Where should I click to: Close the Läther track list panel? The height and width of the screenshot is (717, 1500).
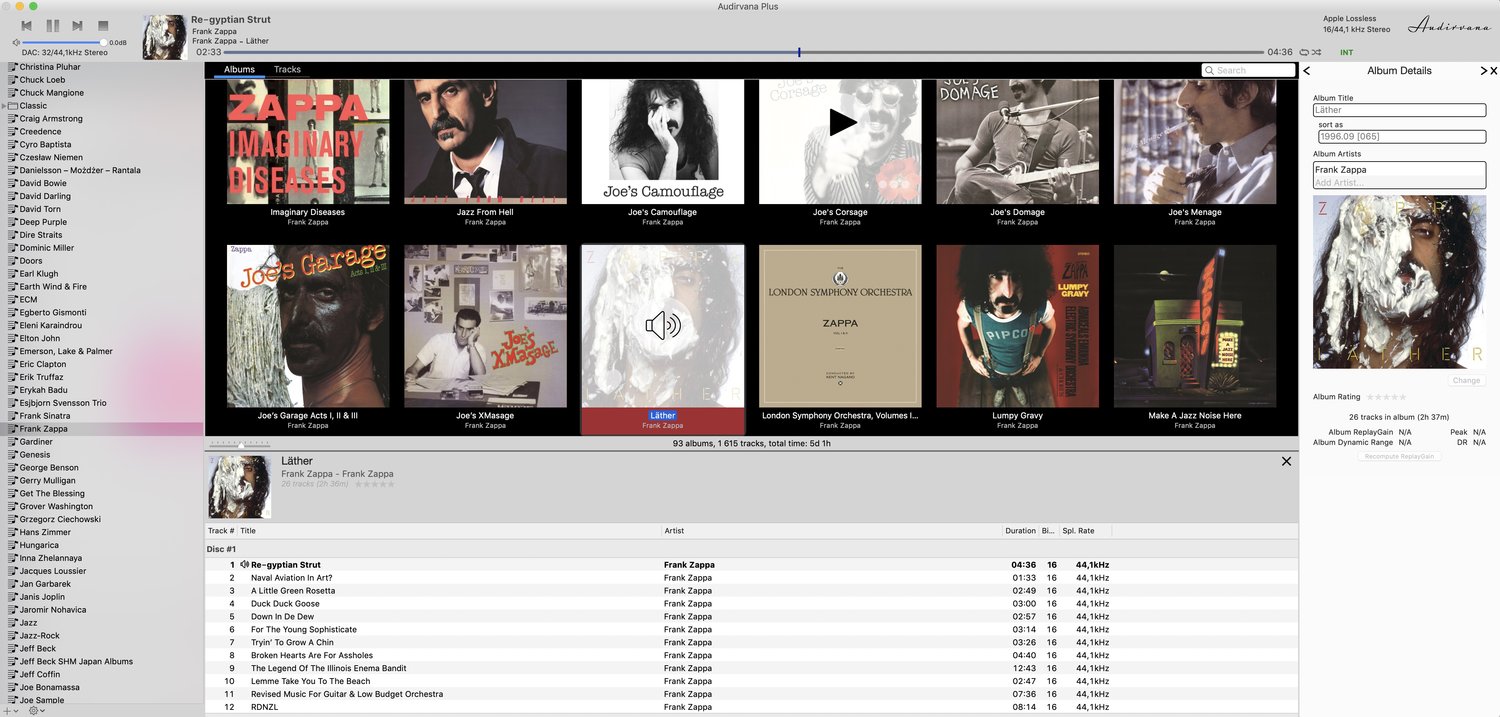coord(1286,461)
